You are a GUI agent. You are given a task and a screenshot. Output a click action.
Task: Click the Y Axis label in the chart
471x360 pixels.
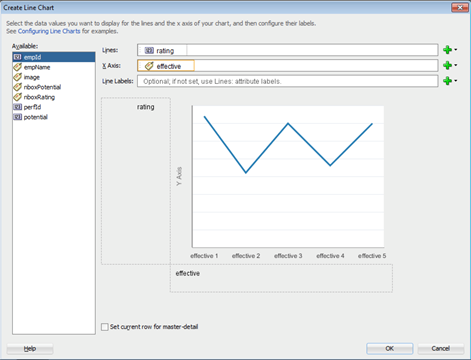(179, 176)
